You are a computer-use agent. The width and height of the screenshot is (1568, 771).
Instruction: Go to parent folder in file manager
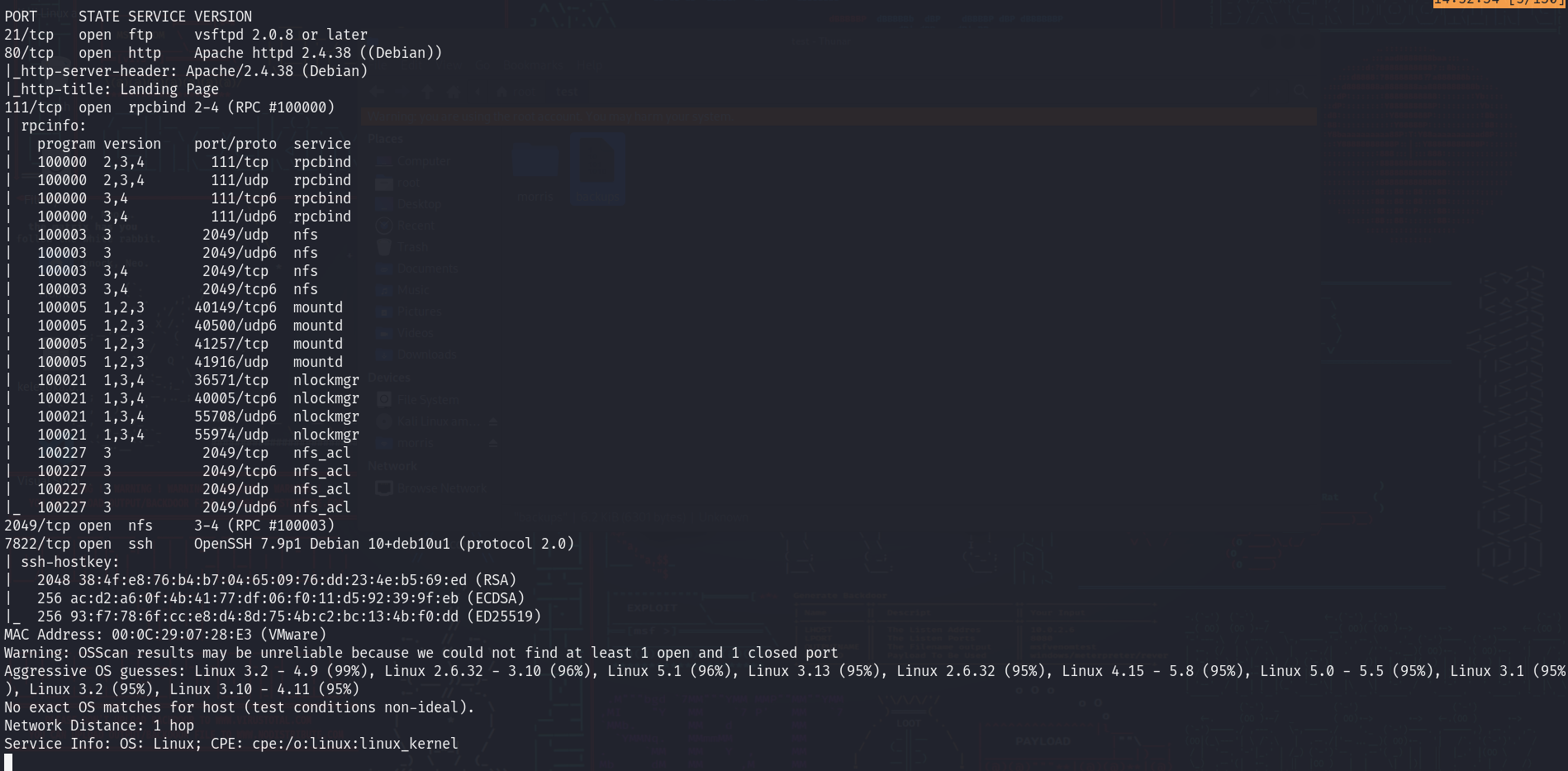[427, 92]
